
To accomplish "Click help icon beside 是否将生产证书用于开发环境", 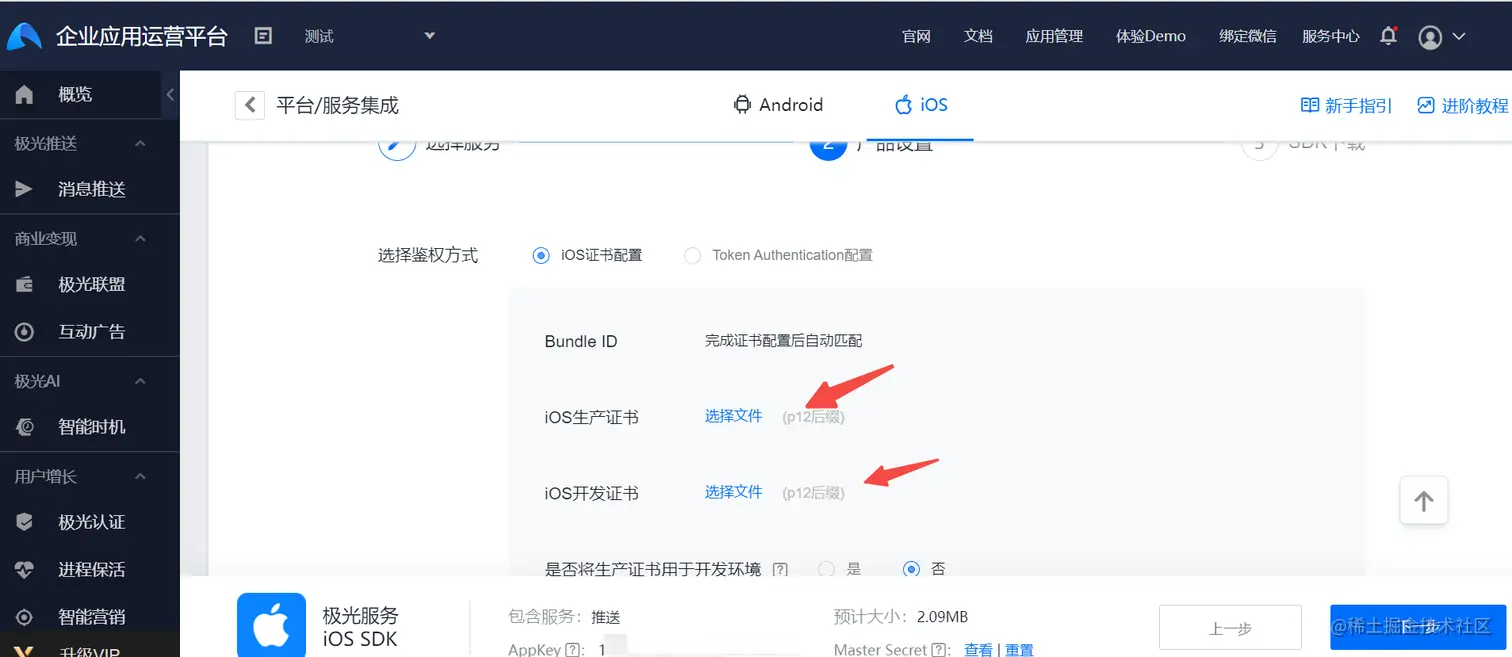I will [x=780, y=570].
